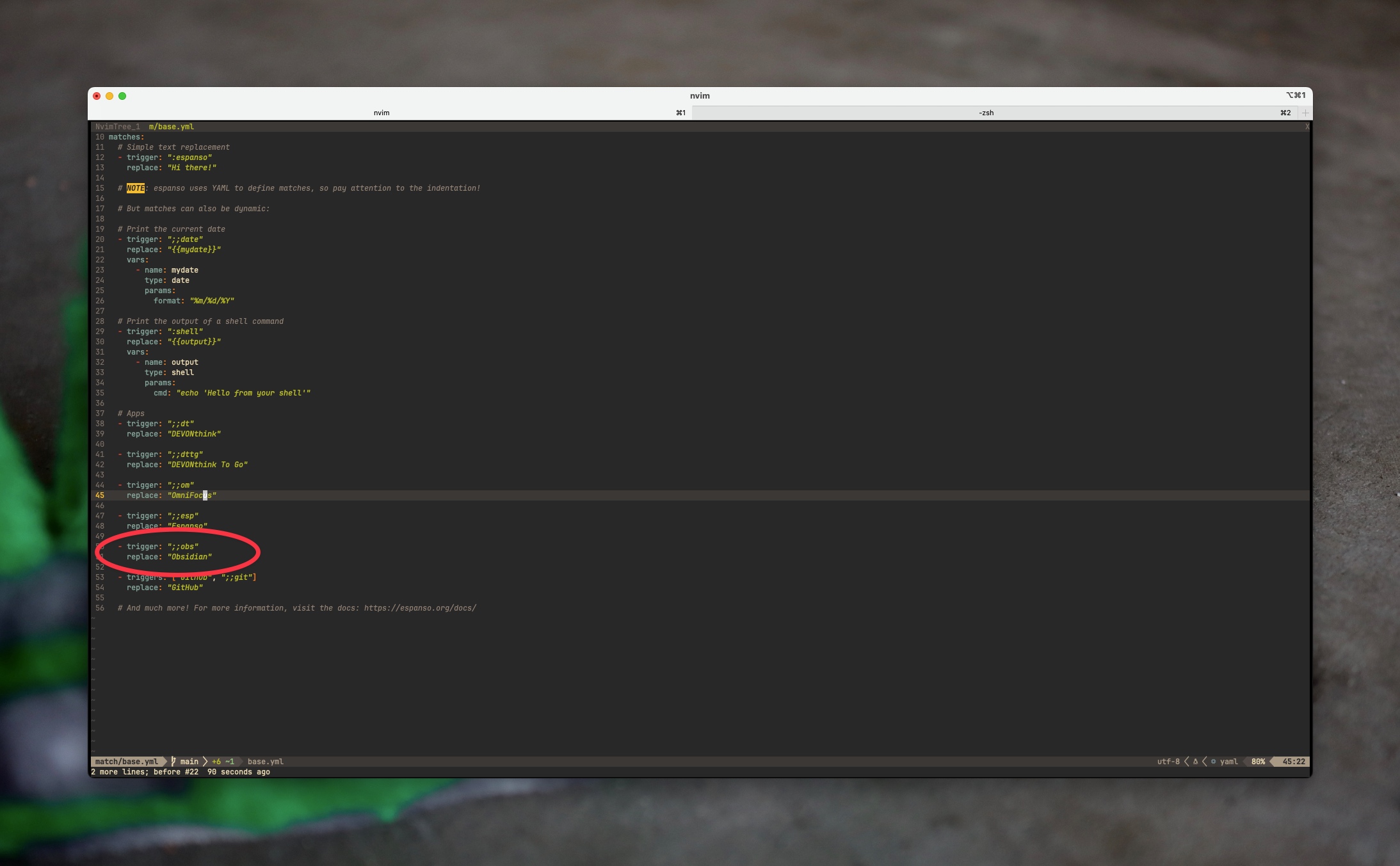Switch to the -zsh terminal tab
The image size is (1400, 866).
pos(986,113)
